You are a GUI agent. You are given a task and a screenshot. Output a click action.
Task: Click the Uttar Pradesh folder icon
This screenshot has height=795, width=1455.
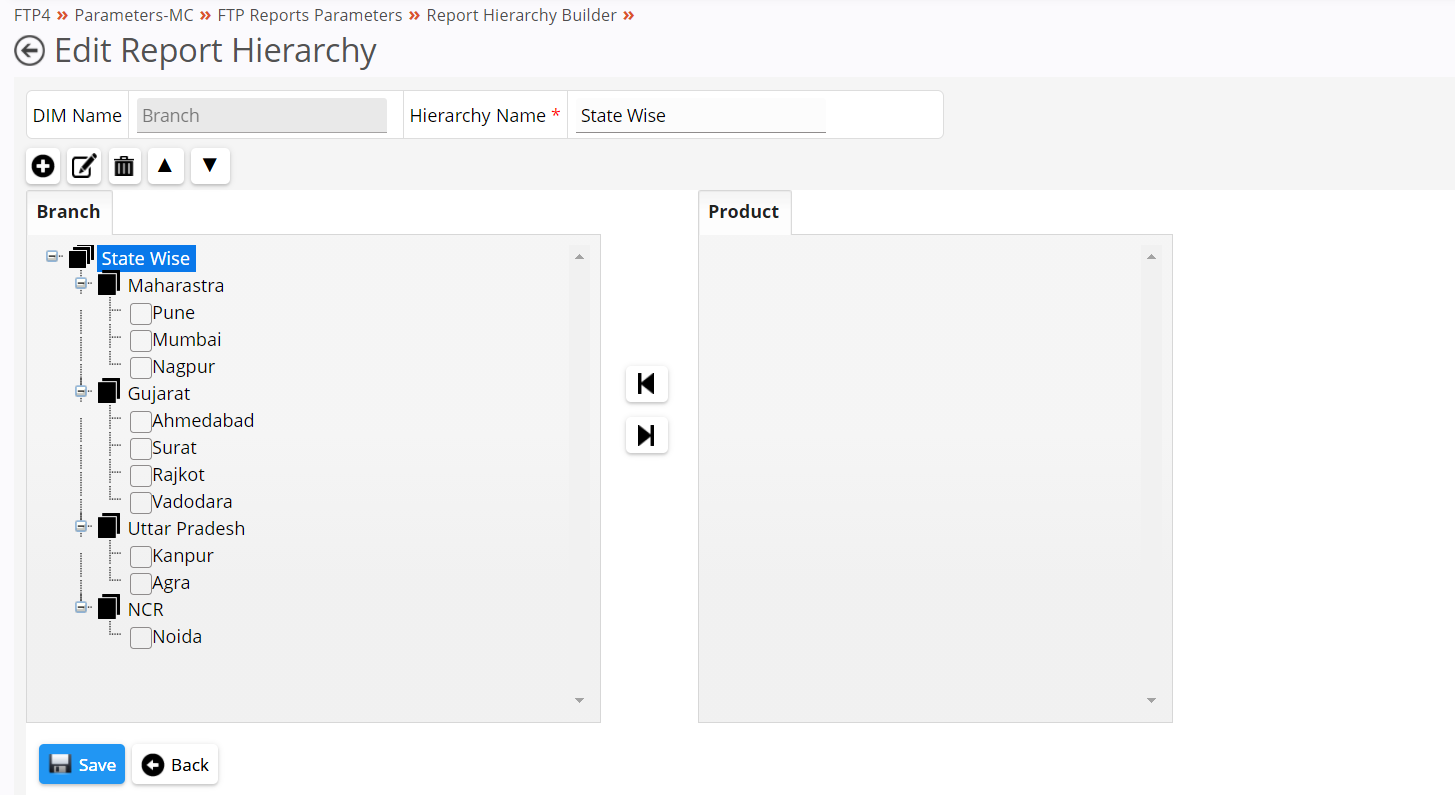coord(108,527)
